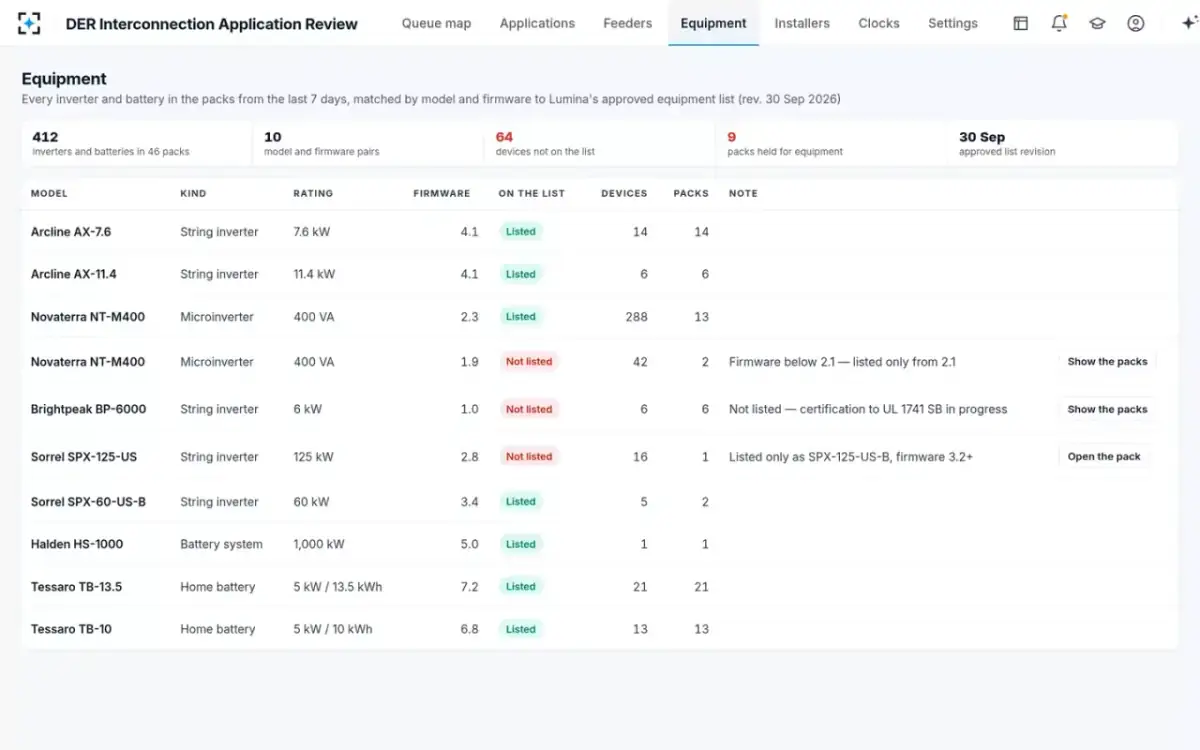The height and width of the screenshot is (750, 1200).
Task: Click the 1,000 kW rating for Halden
Action: tap(319, 545)
